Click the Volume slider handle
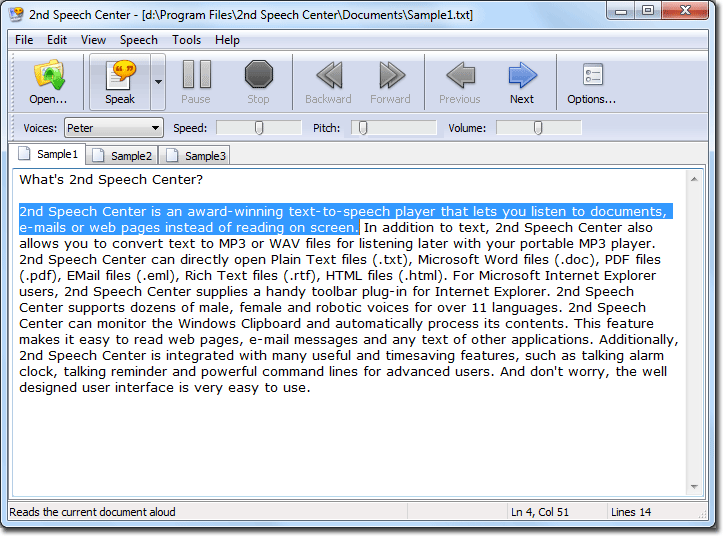Screen dimensions: 724x536 coord(538,128)
